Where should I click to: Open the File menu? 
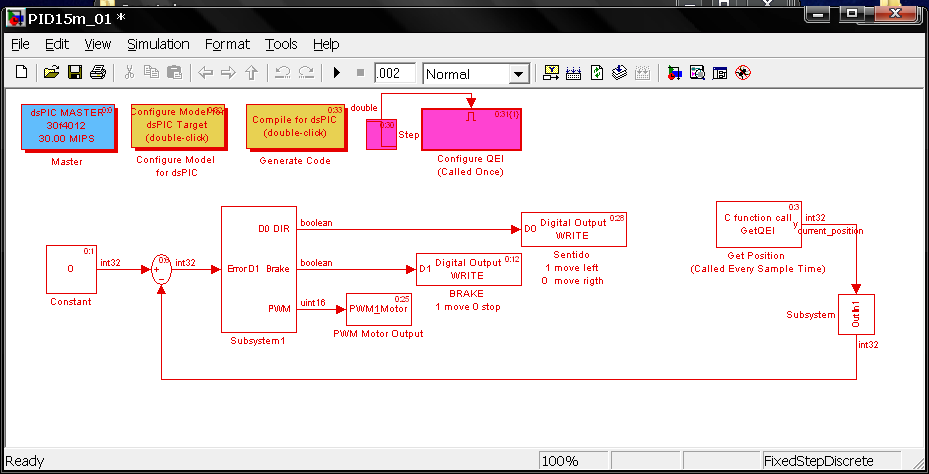click(20, 44)
